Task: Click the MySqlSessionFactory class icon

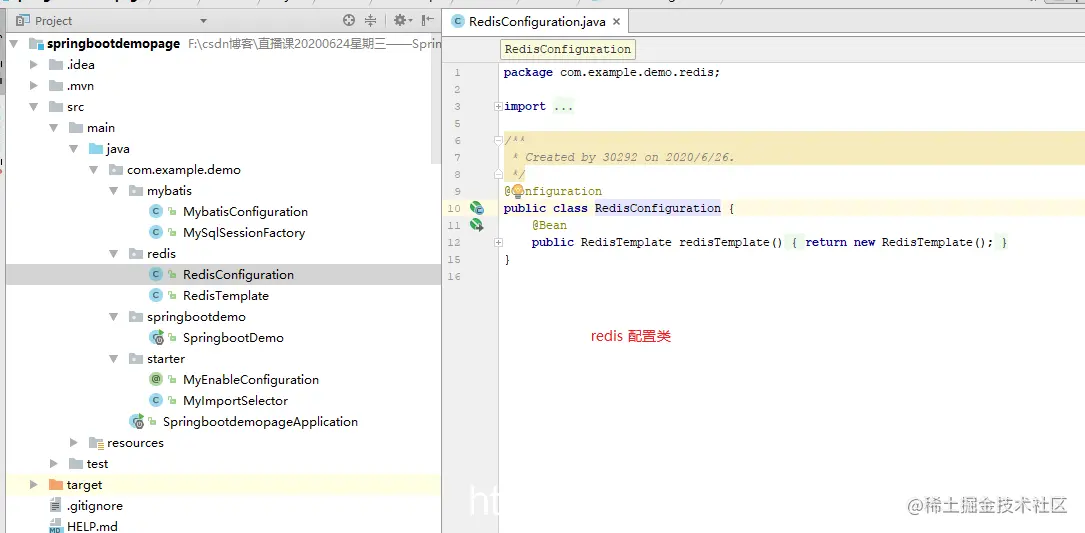Action: [156, 233]
